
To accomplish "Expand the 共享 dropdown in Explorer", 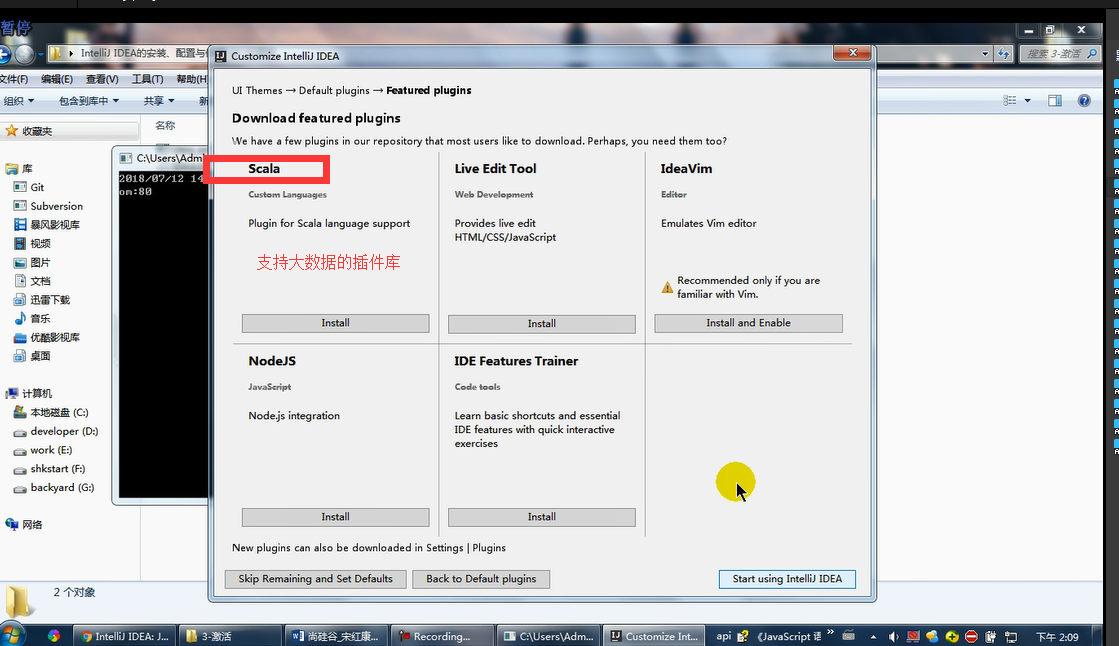I will click(158, 101).
